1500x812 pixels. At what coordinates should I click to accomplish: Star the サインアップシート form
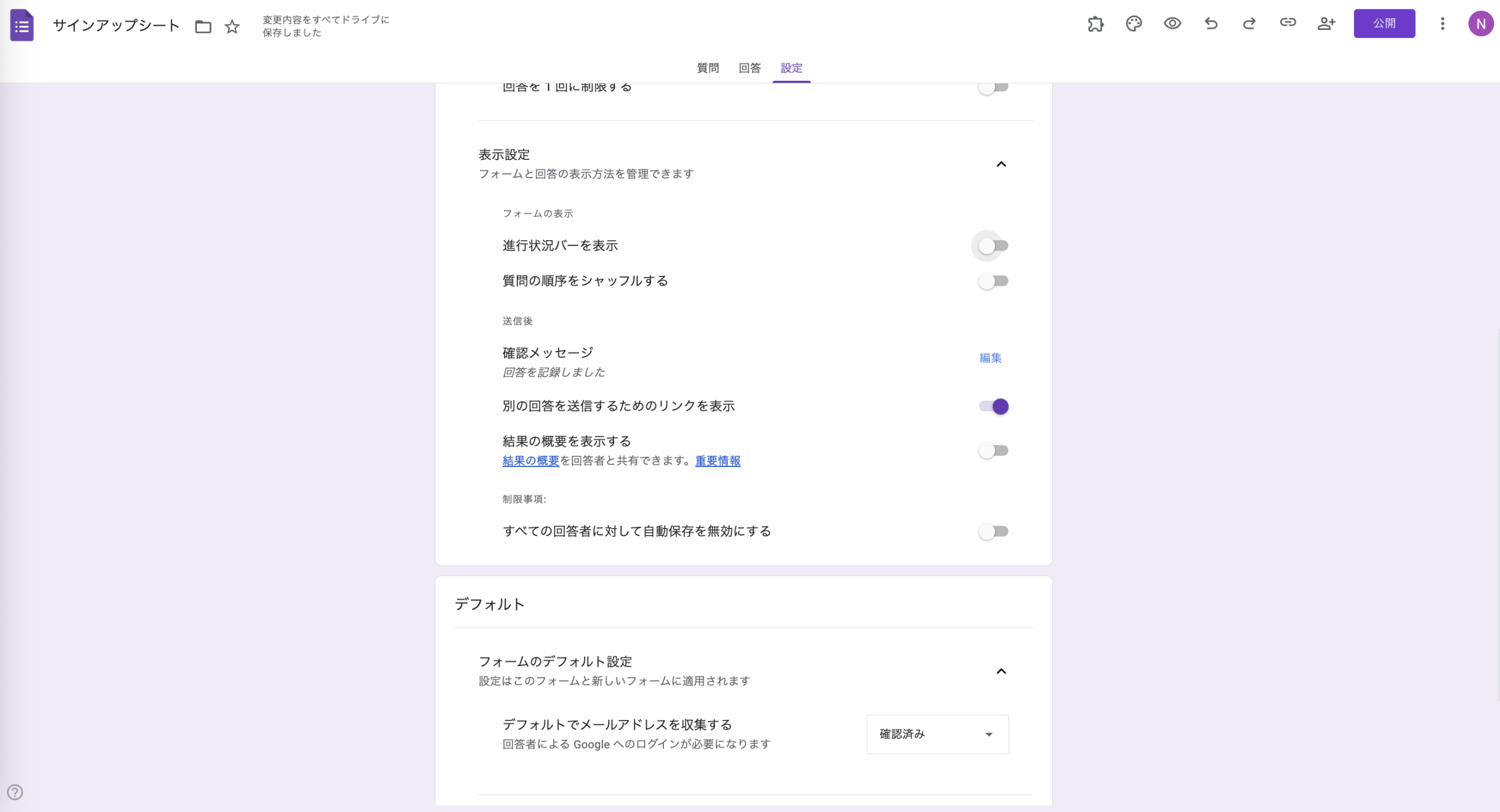[x=231, y=26]
